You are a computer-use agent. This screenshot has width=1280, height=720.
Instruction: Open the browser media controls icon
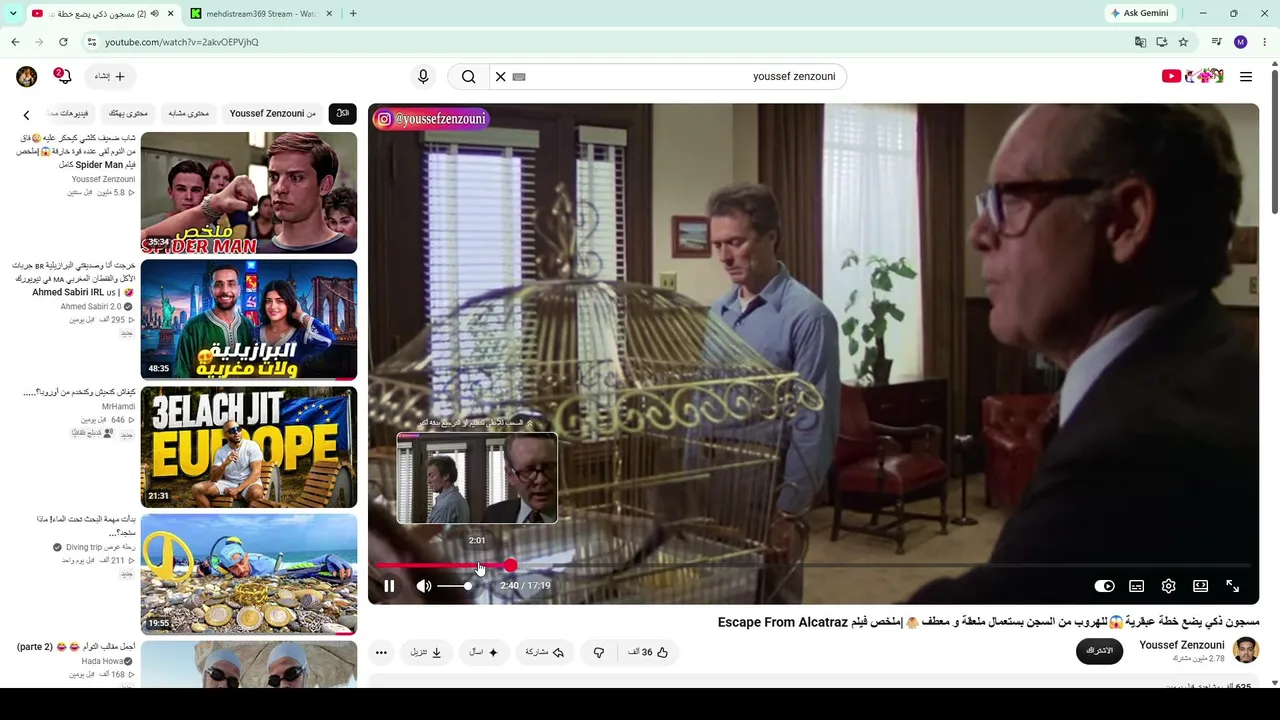click(x=1216, y=42)
